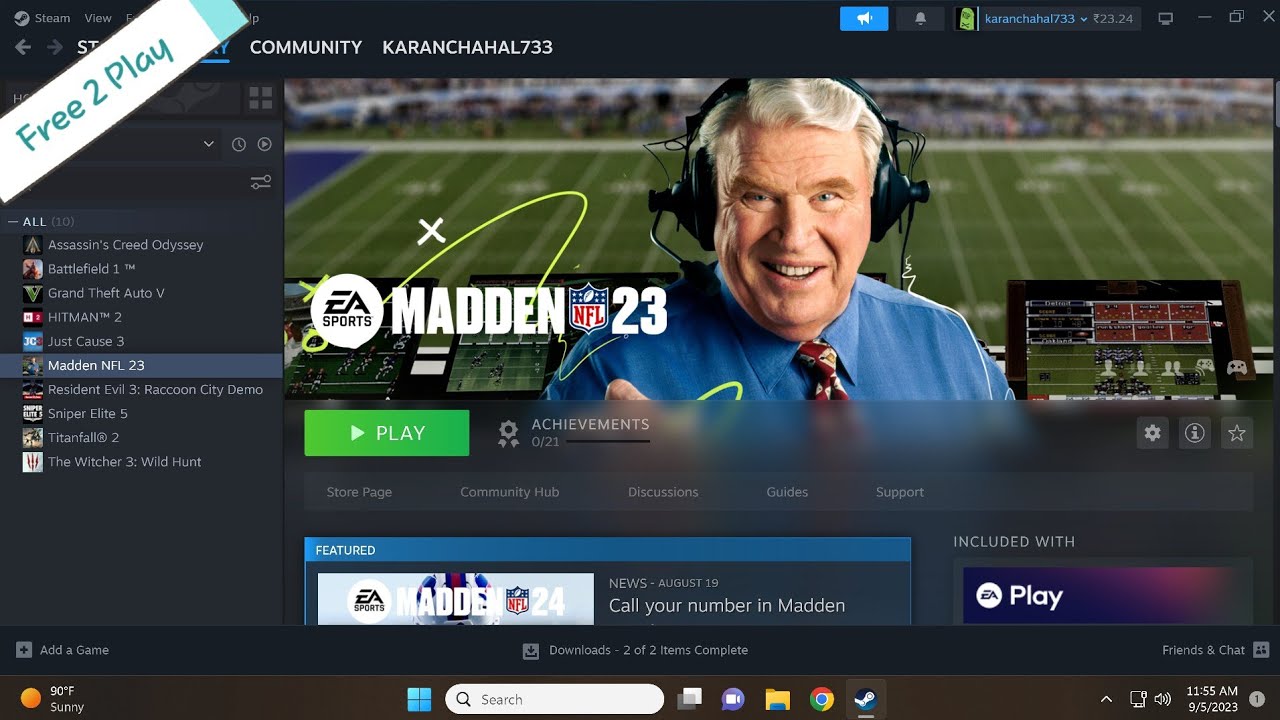
Task: Open advanced library filter sliders icon
Action: [x=261, y=182]
